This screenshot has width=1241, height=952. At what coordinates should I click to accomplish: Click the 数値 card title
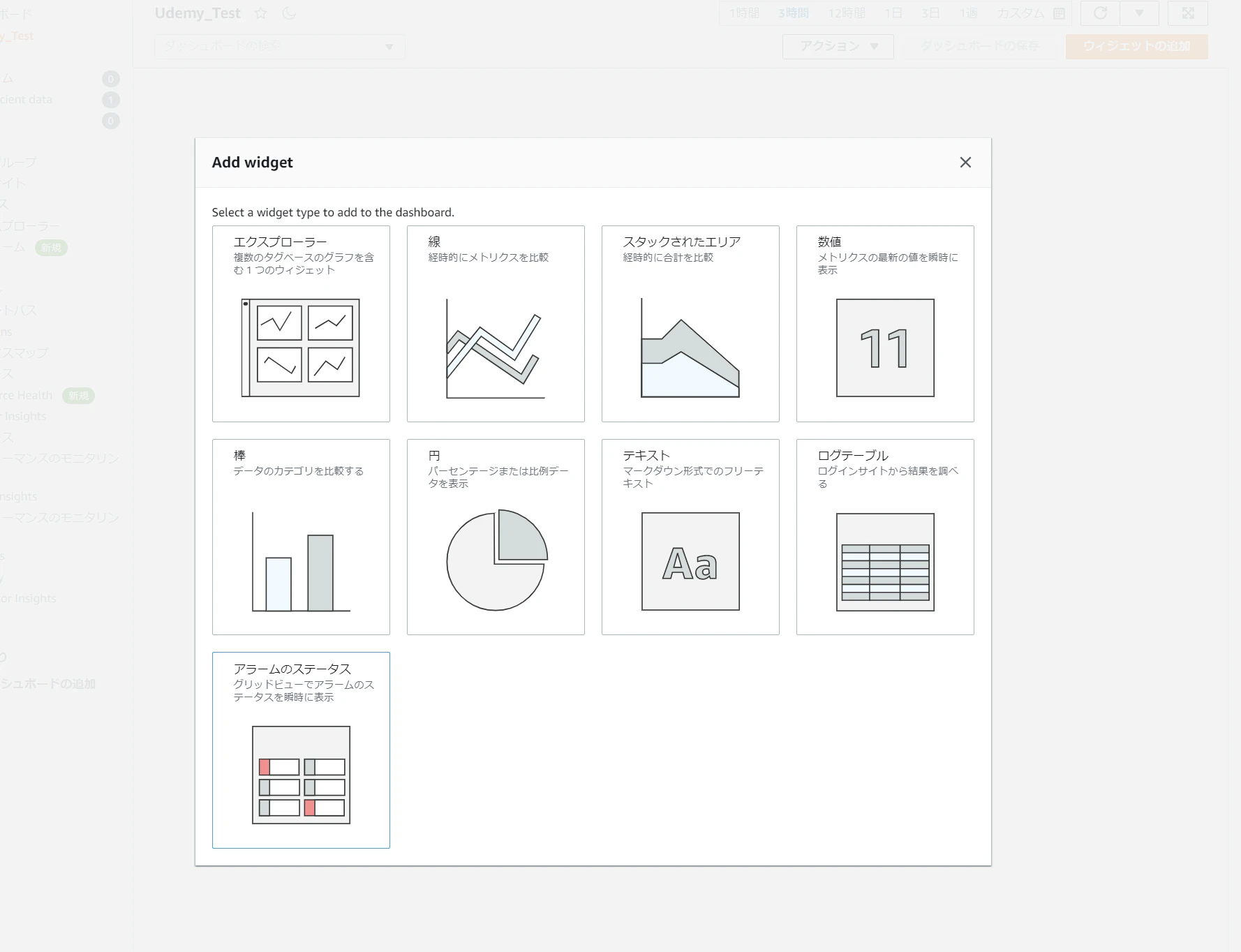(829, 241)
